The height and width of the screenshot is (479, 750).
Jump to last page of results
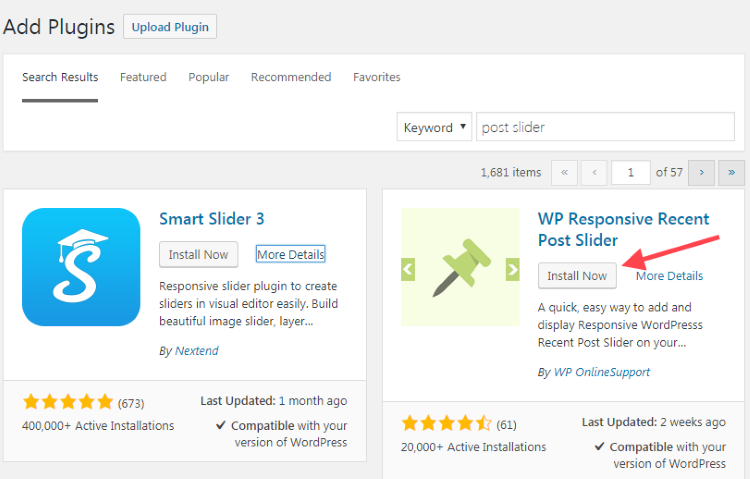pyautogui.click(x=731, y=173)
